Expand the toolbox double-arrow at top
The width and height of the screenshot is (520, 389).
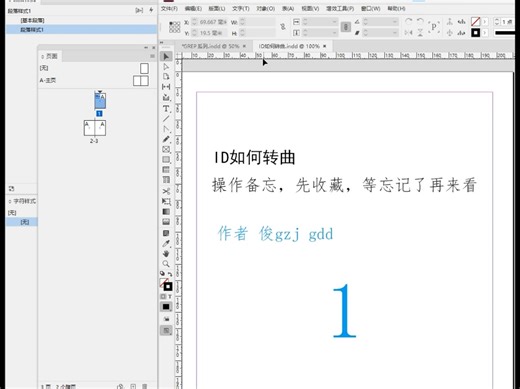click(162, 43)
